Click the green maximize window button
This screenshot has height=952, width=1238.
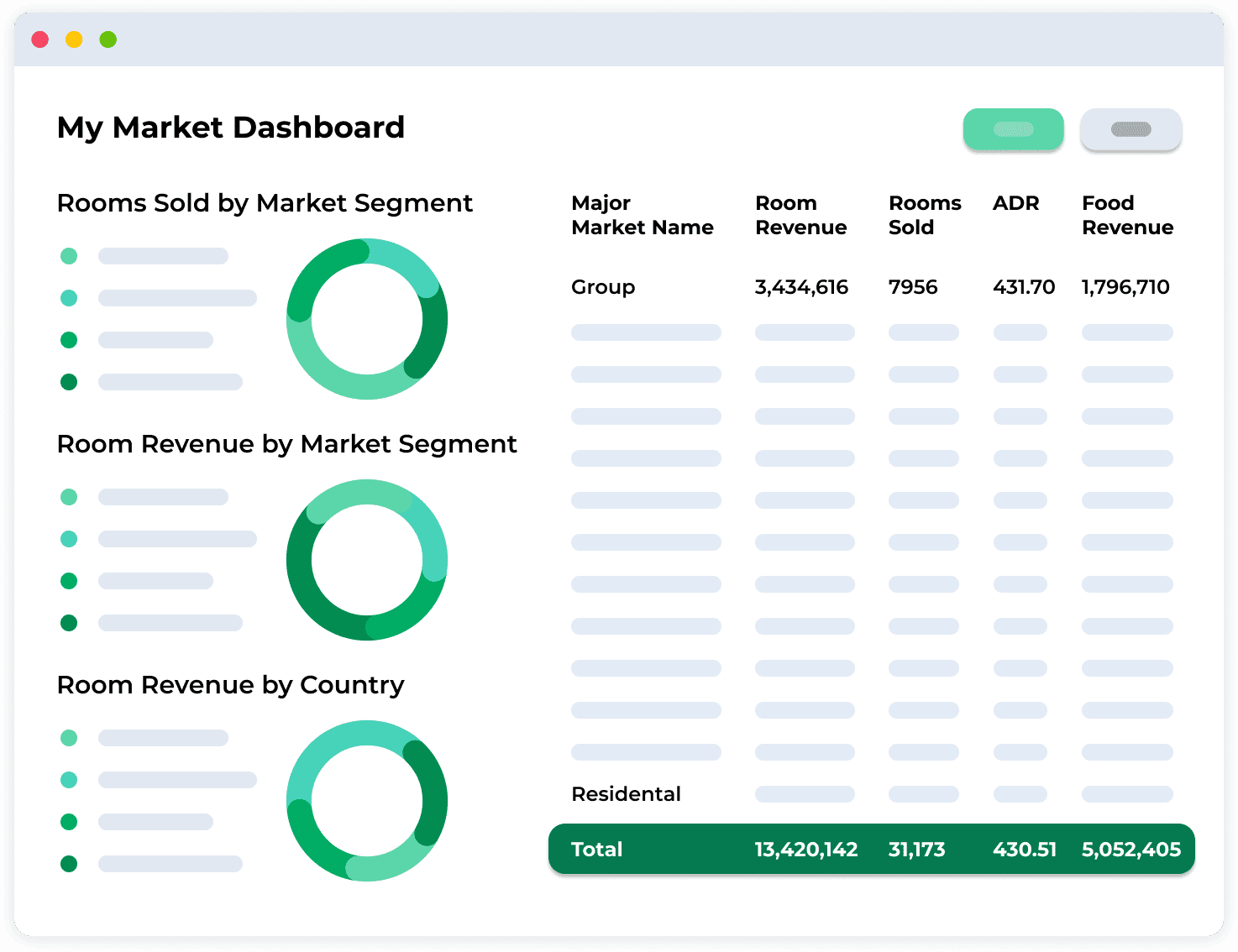[x=108, y=39]
